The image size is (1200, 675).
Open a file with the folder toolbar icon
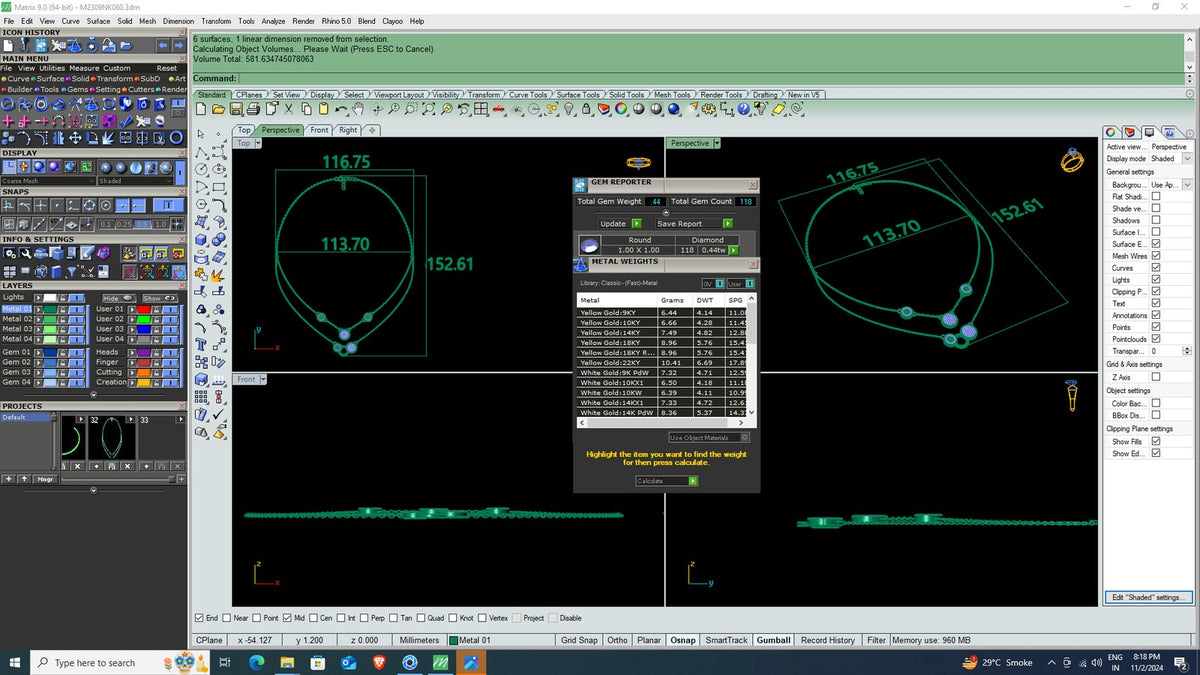[218, 108]
